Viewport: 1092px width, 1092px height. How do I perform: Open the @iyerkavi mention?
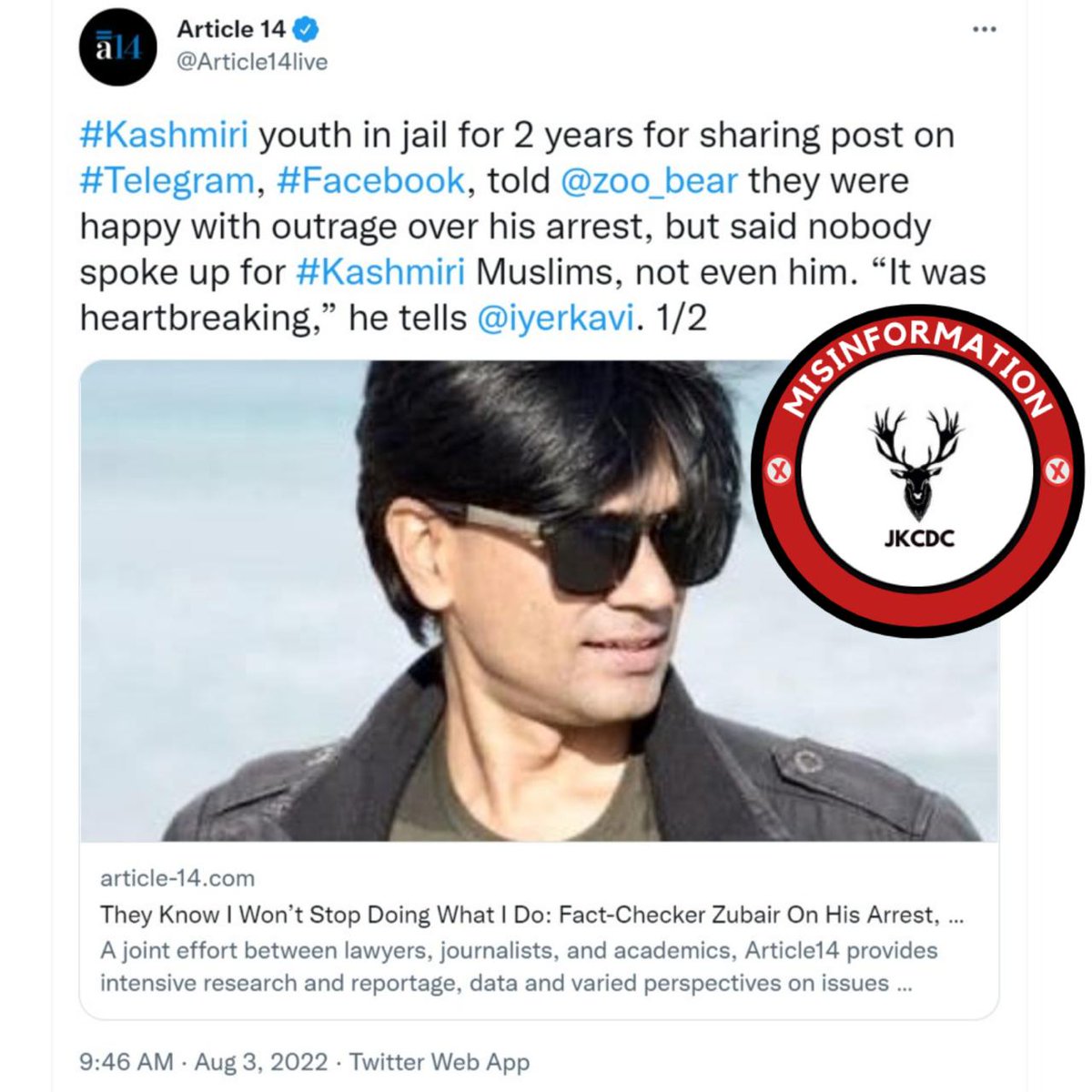pyautogui.click(x=554, y=318)
